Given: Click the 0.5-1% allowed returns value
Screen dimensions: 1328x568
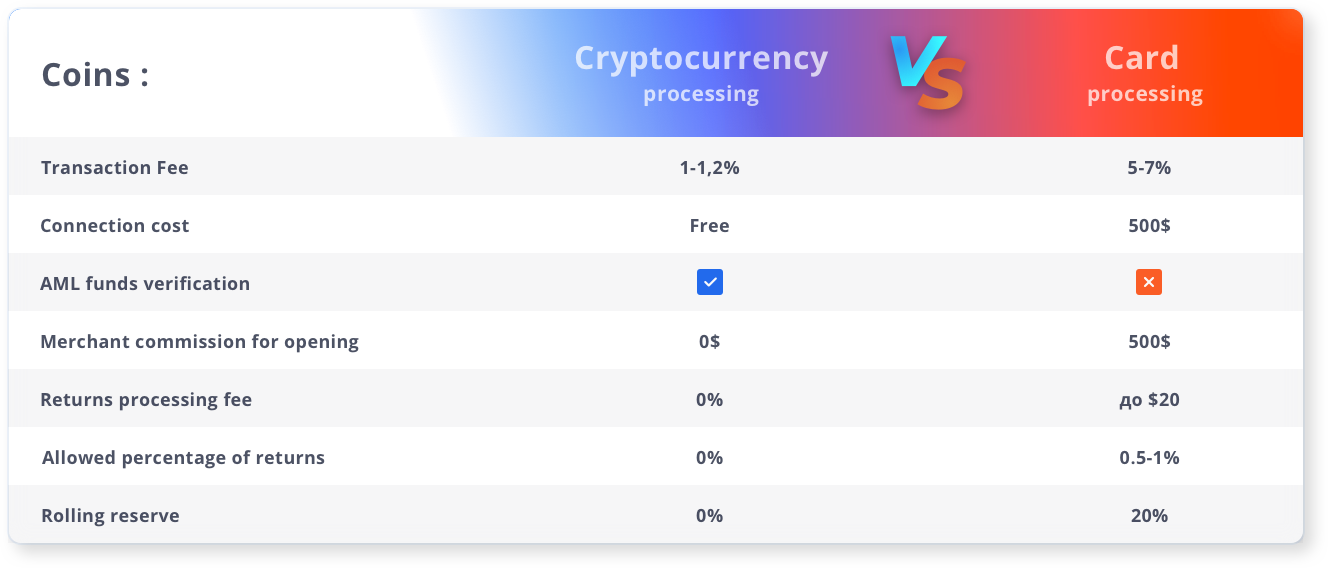Looking at the screenshot, I should pyautogui.click(x=1149, y=457).
